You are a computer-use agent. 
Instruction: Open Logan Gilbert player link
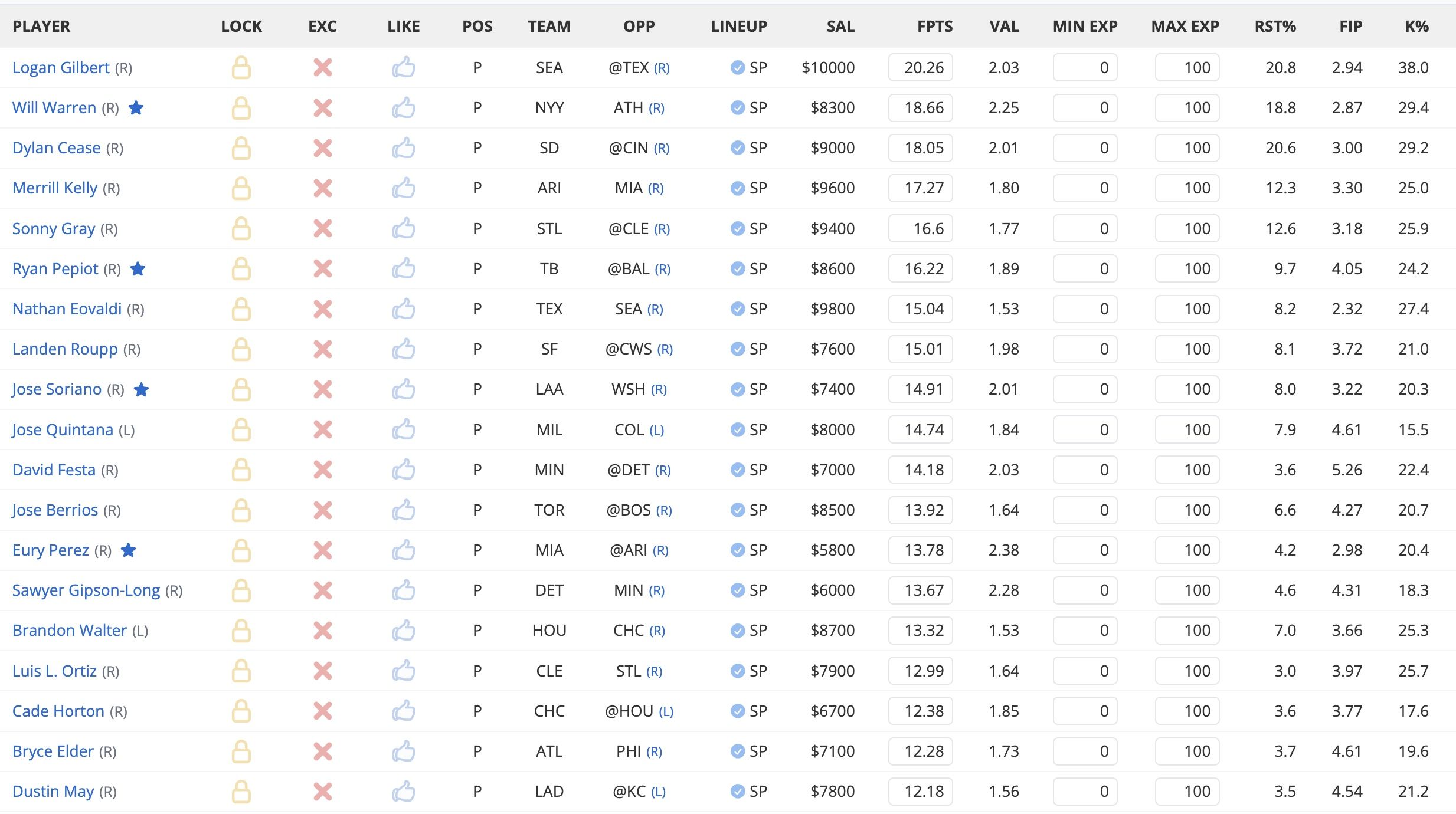(x=61, y=68)
